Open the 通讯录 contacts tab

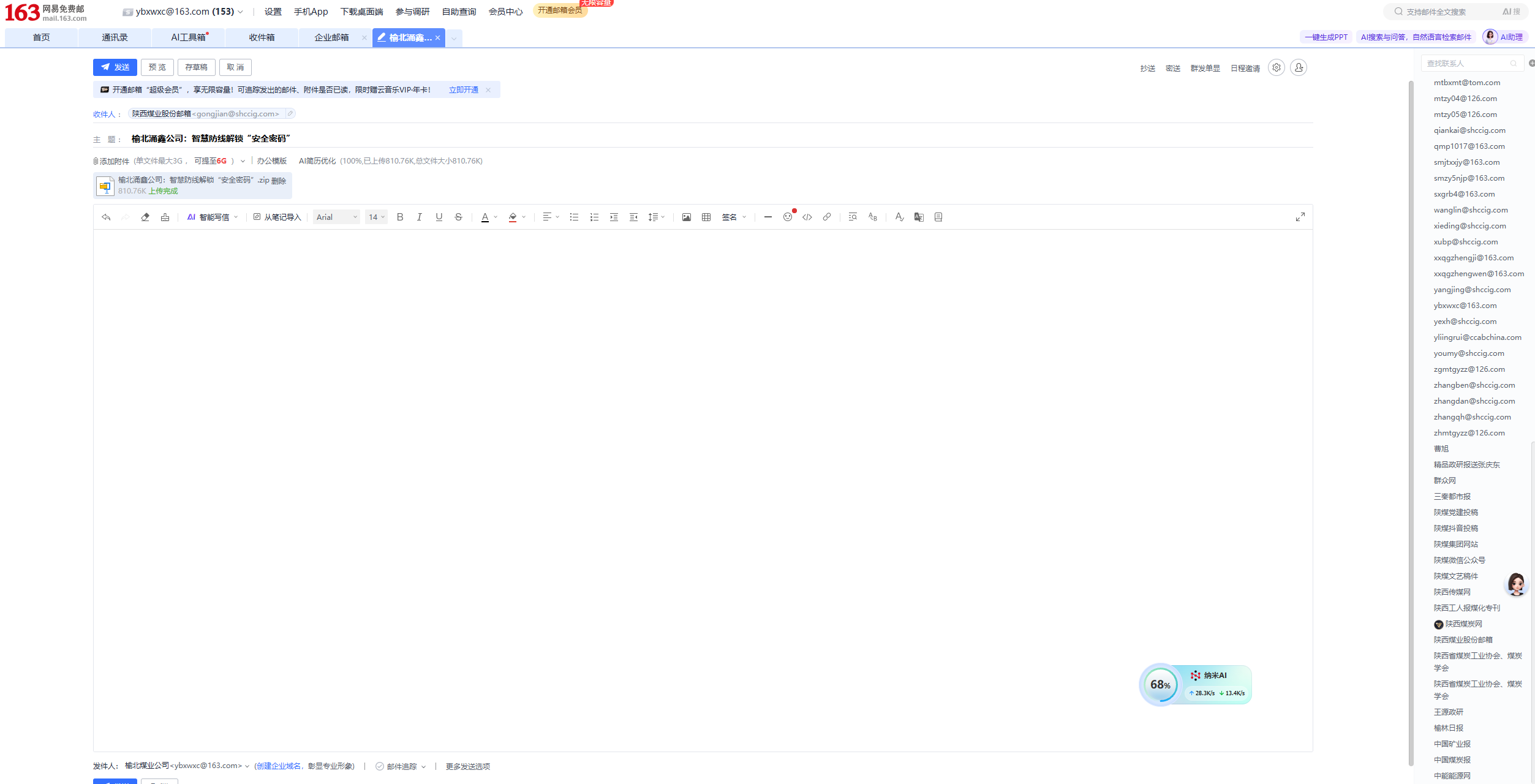pos(115,37)
